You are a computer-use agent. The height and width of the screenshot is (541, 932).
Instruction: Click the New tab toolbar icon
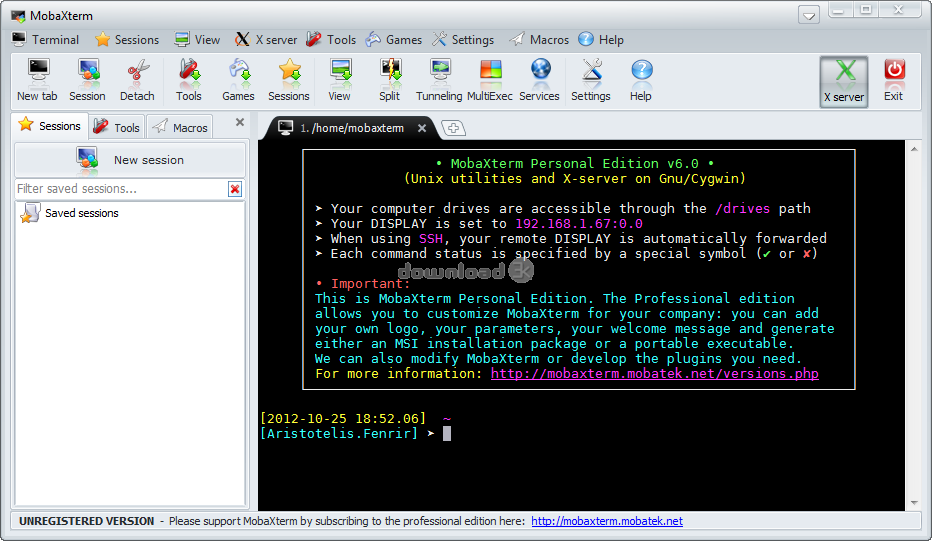[37, 80]
